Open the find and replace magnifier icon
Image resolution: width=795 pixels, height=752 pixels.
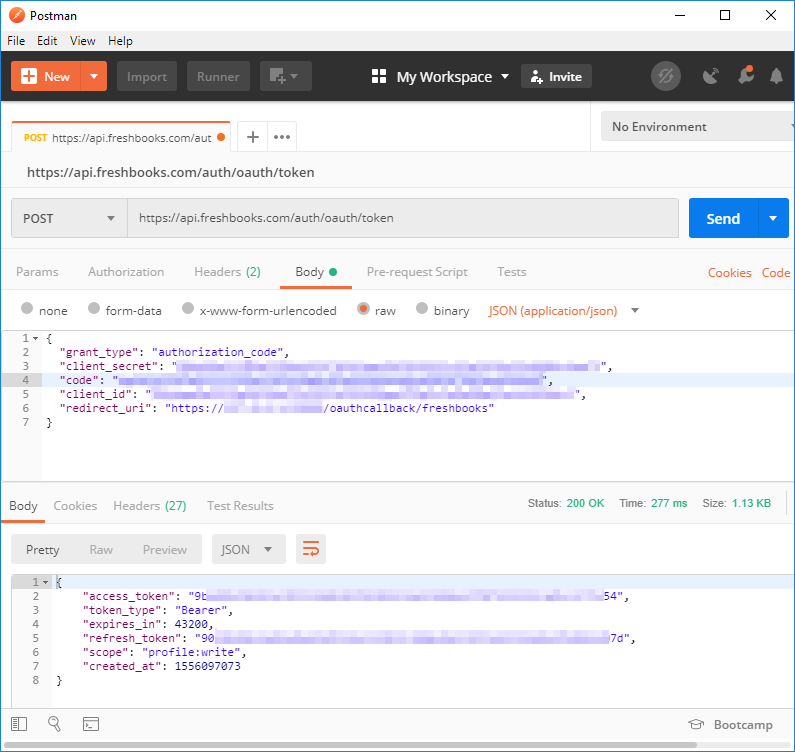coord(54,724)
